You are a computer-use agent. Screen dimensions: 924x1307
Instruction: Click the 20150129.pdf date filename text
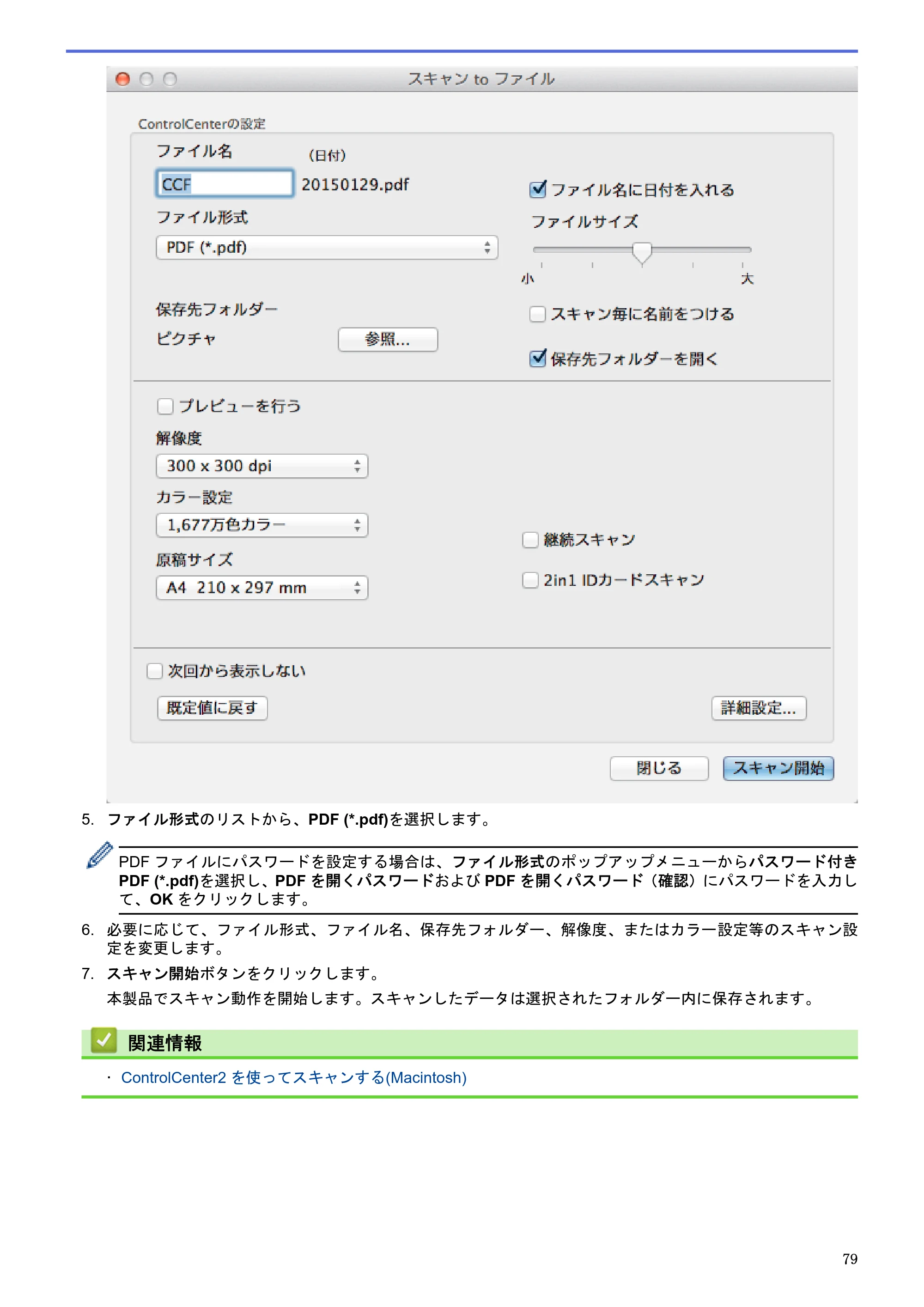tap(355, 184)
